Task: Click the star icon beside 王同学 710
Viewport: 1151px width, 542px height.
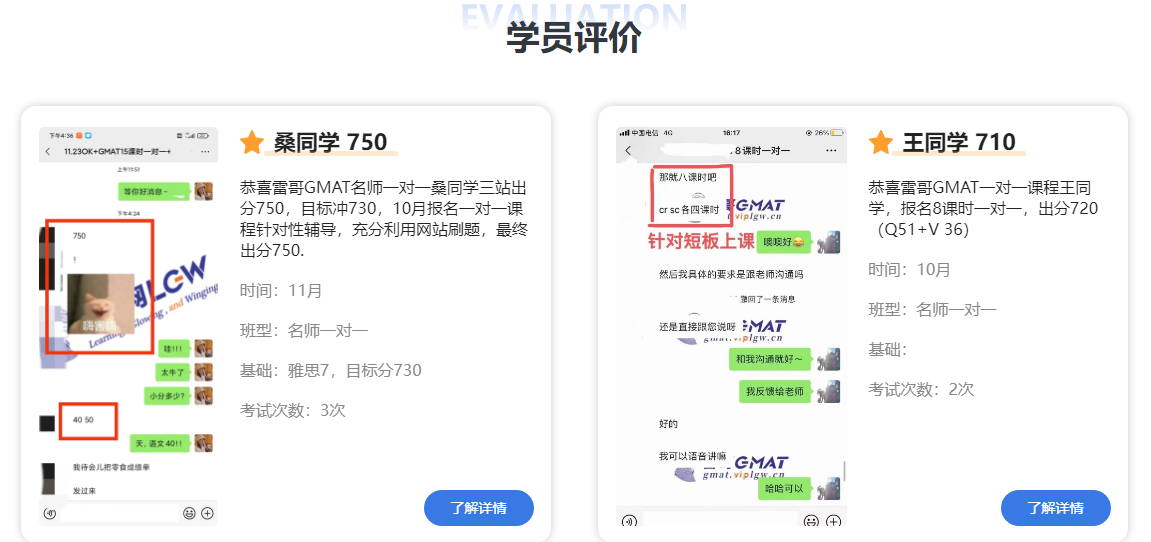Action: pyautogui.click(x=881, y=143)
